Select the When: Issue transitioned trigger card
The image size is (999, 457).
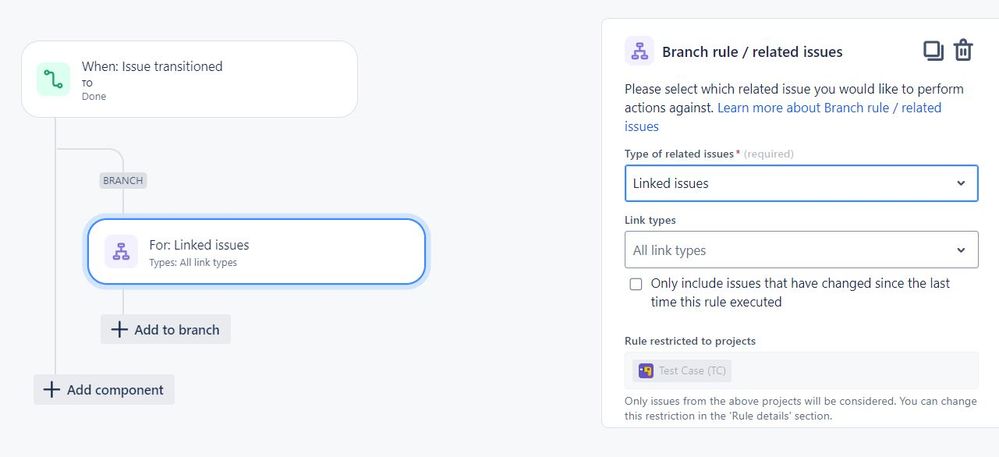189,79
